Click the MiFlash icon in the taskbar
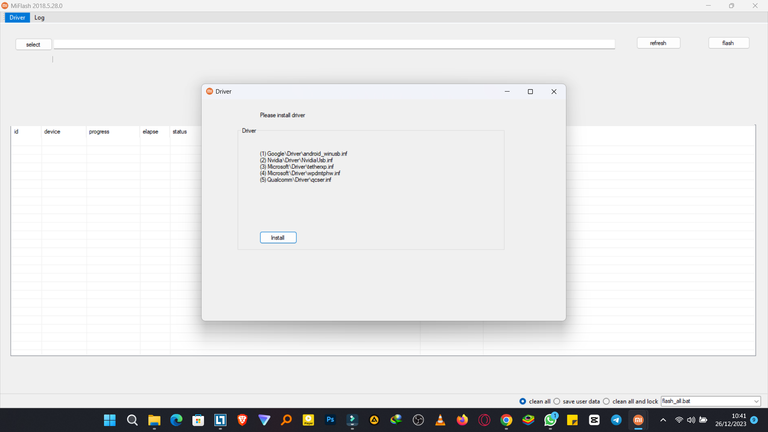Image resolution: width=768 pixels, height=432 pixels. click(x=638, y=420)
